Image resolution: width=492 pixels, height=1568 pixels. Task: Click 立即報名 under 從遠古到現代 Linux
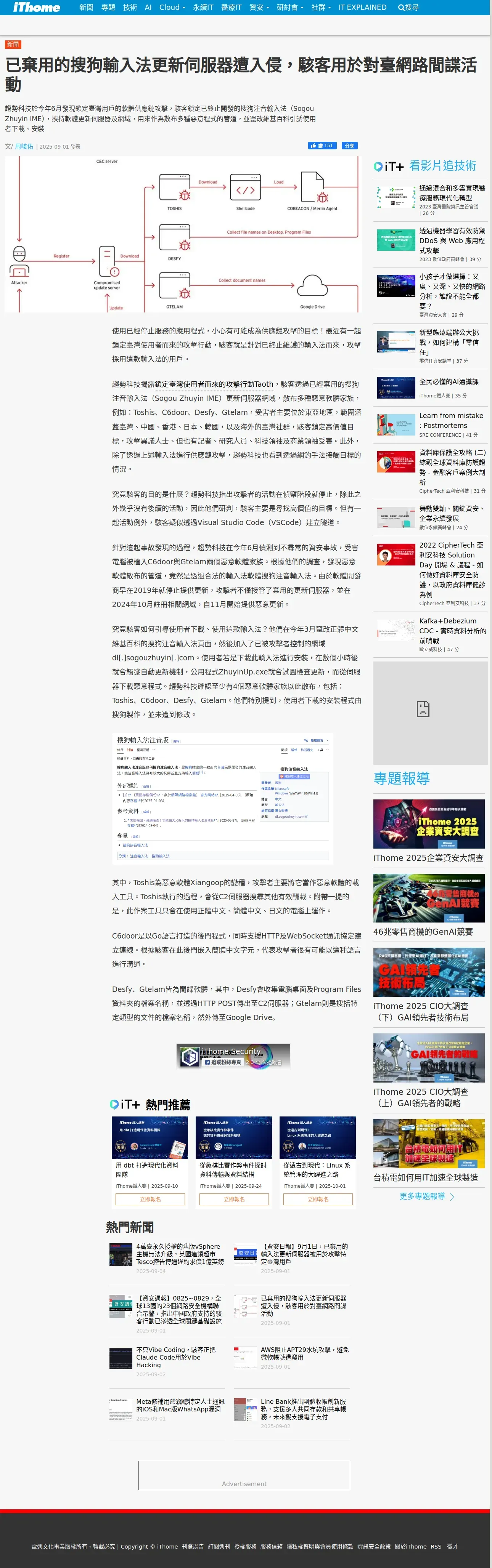(318, 1199)
